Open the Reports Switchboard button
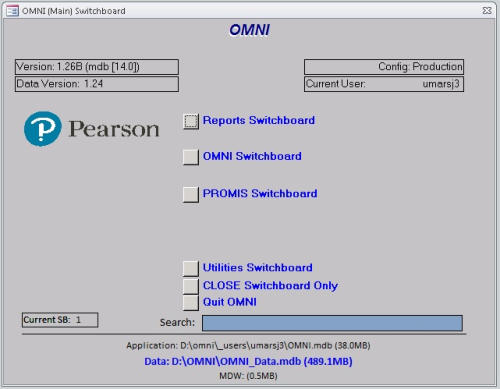The width and height of the screenshot is (500, 389). [191, 121]
